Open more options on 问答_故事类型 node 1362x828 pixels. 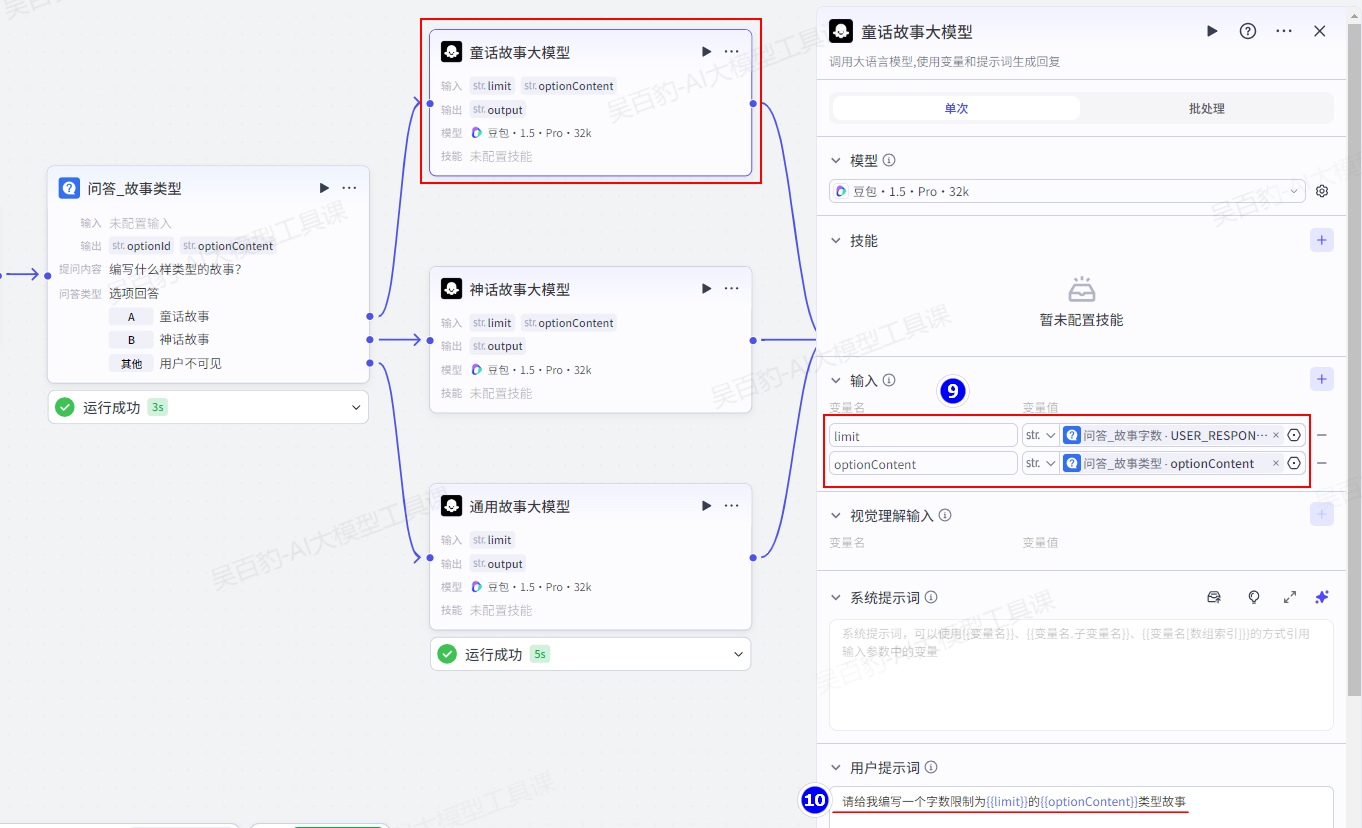[349, 188]
